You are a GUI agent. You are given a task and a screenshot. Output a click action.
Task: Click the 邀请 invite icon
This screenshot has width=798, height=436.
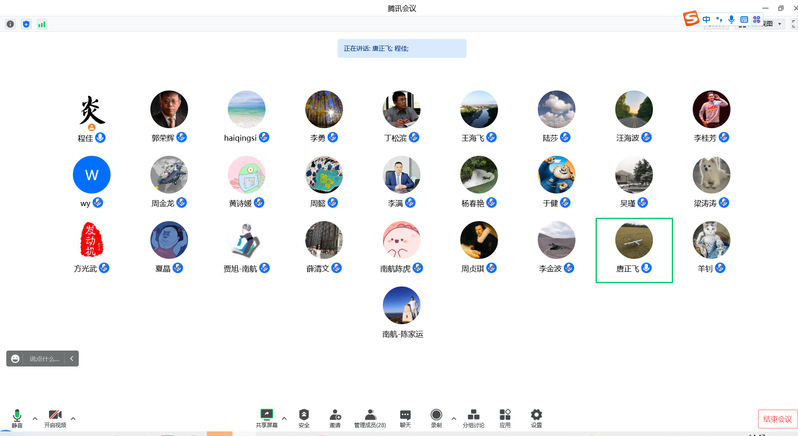click(x=335, y=415)
